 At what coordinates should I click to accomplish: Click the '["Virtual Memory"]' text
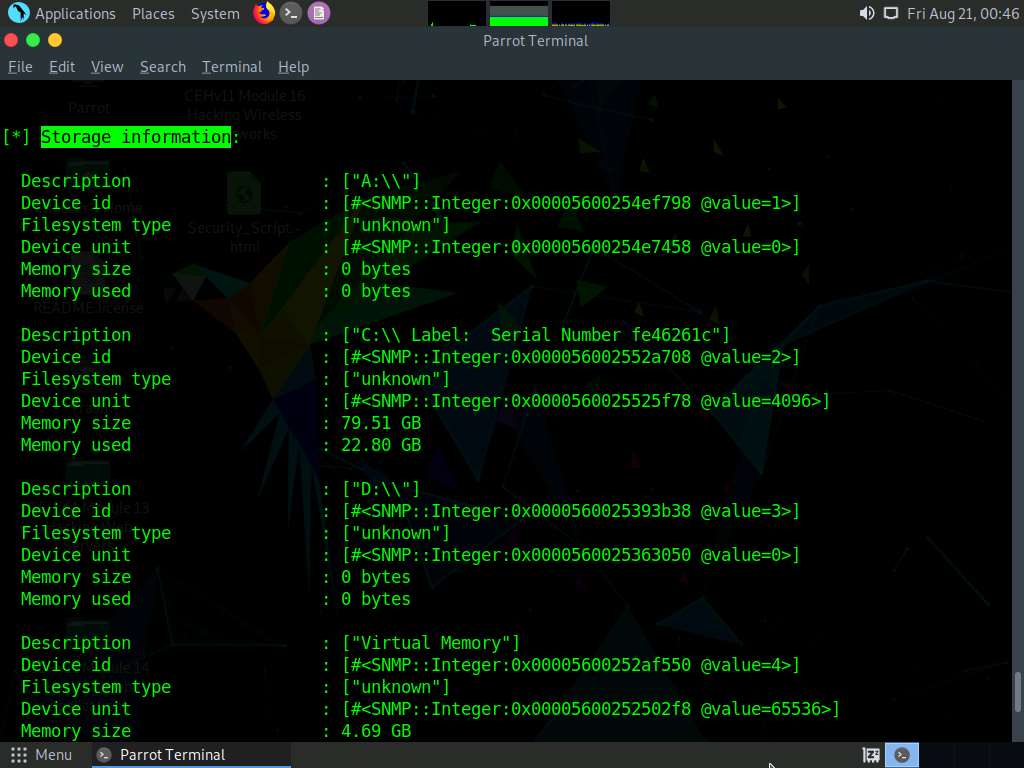point(431,643)
